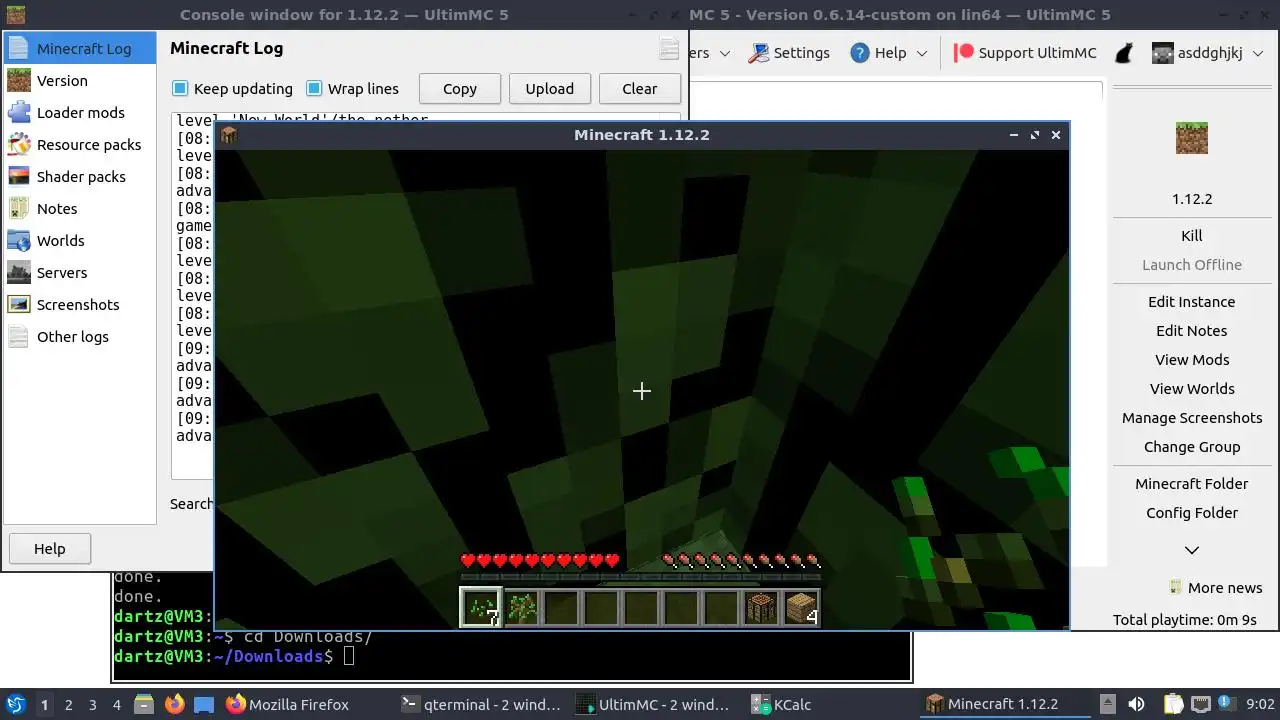Click the Servers icon in sidebar
Image resolution: width=1280 pixels, height=720 pixels.
19,273
